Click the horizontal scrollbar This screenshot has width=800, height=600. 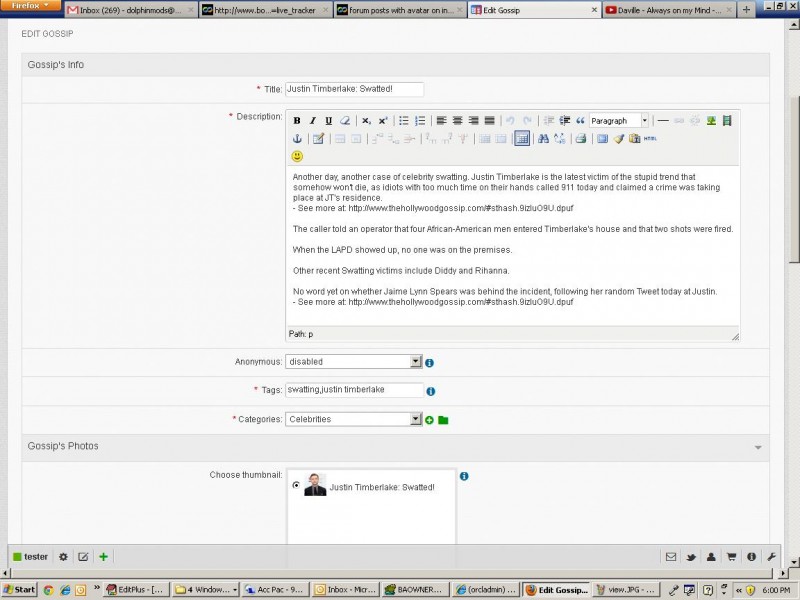point(393,573)
